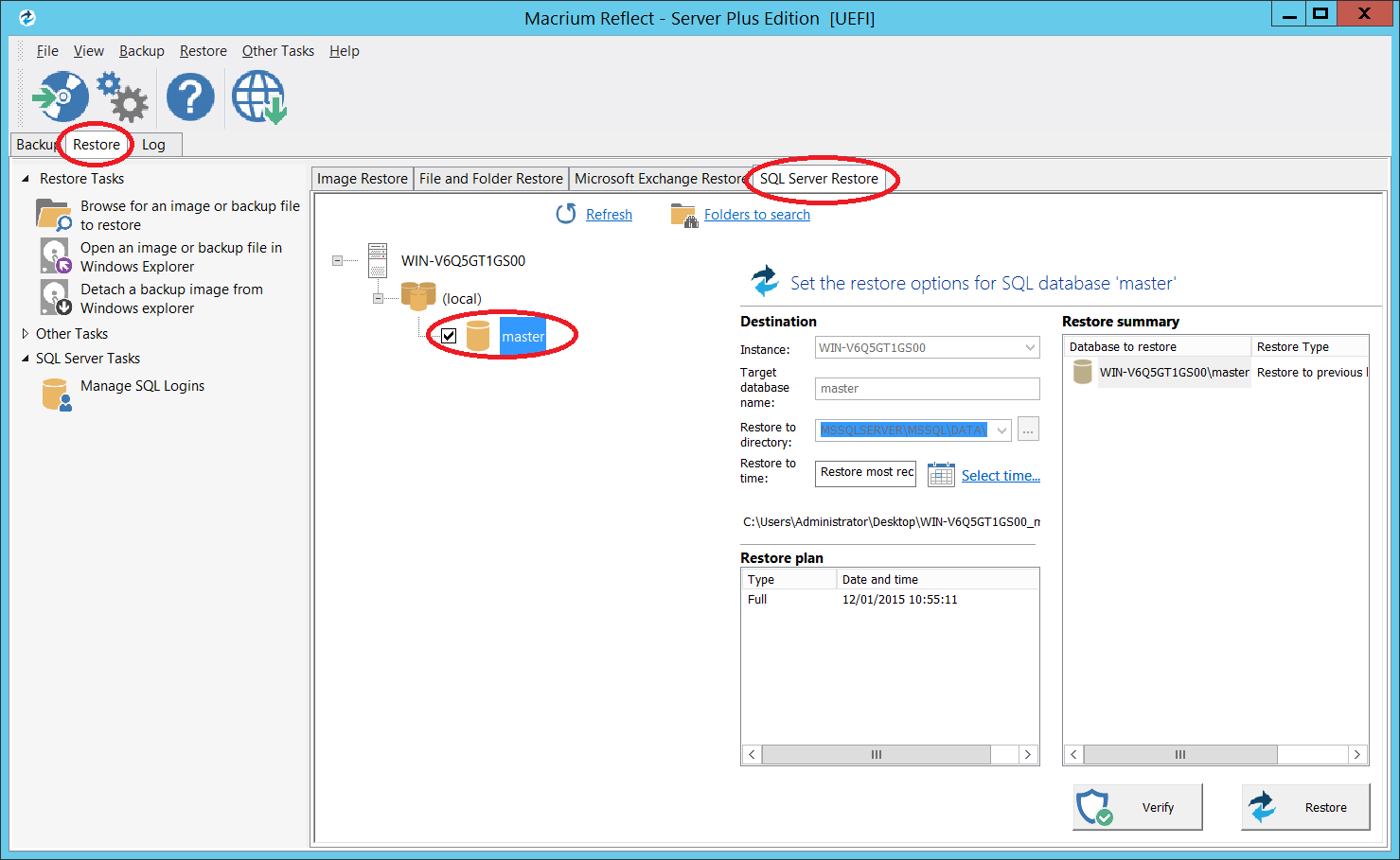Open the Restore to directory dropdown
Screen dimensions: 1400x860
coord(1001,430)
